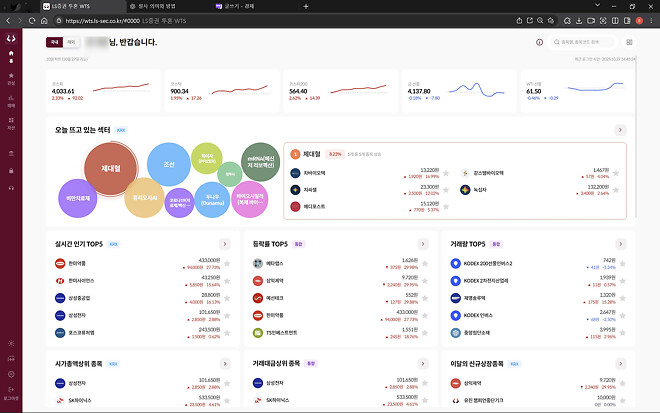The image size is (660, 413).
Task: Reload the page with browser refresh icon
Action: 32,20
